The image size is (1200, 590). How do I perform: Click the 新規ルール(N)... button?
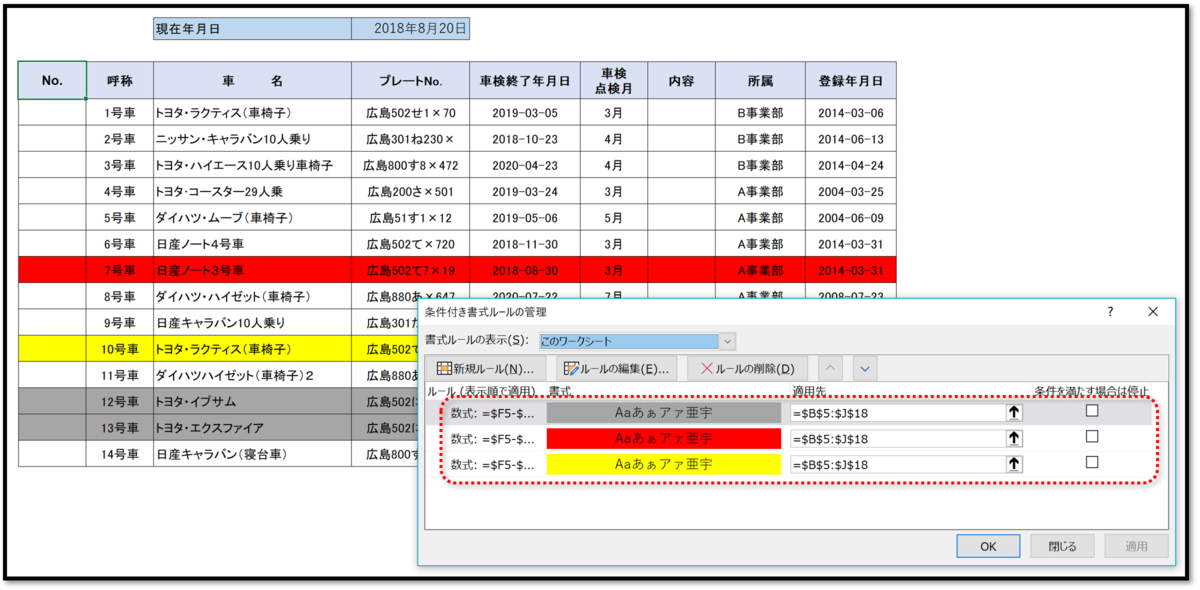click(485, 369)
